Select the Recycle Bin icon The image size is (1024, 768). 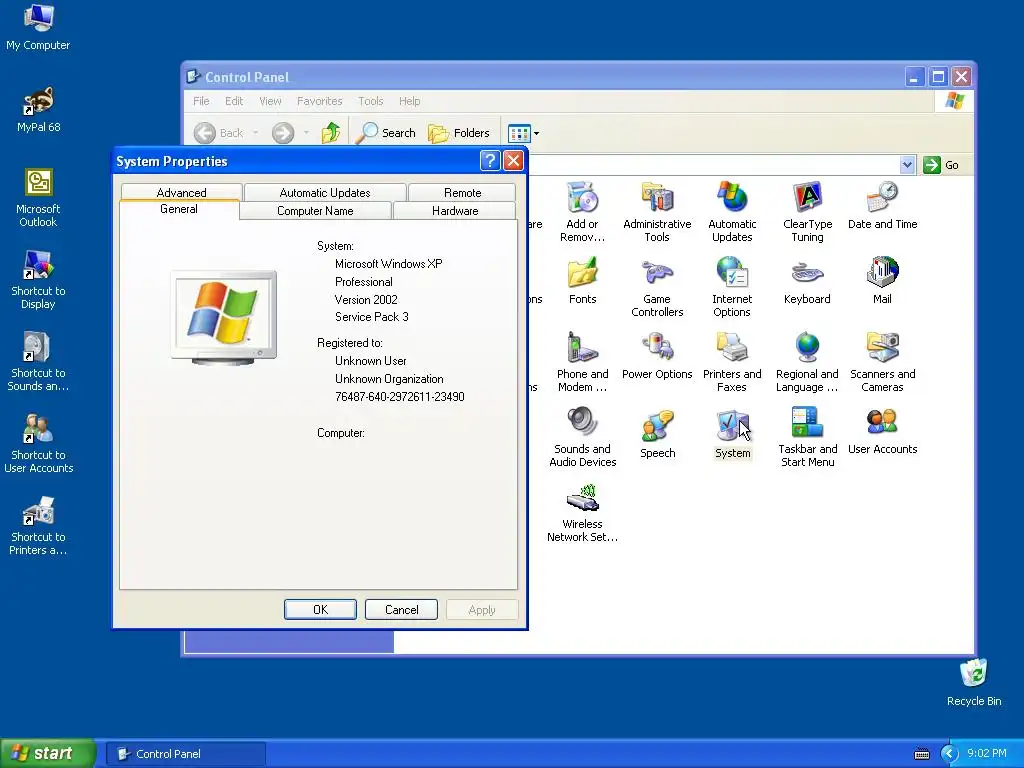974,682
